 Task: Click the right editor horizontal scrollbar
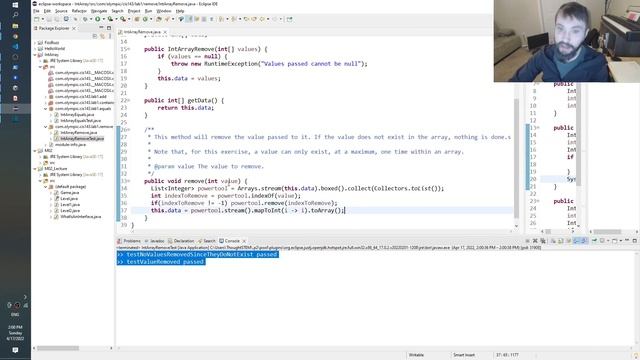pos(607,231)
